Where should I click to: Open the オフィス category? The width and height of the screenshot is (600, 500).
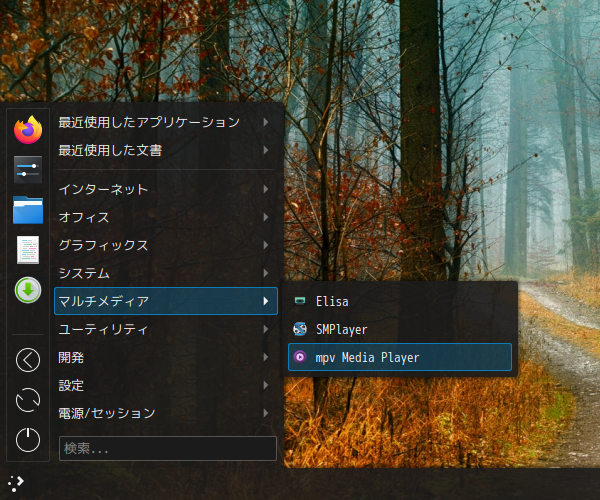[166, 217]
